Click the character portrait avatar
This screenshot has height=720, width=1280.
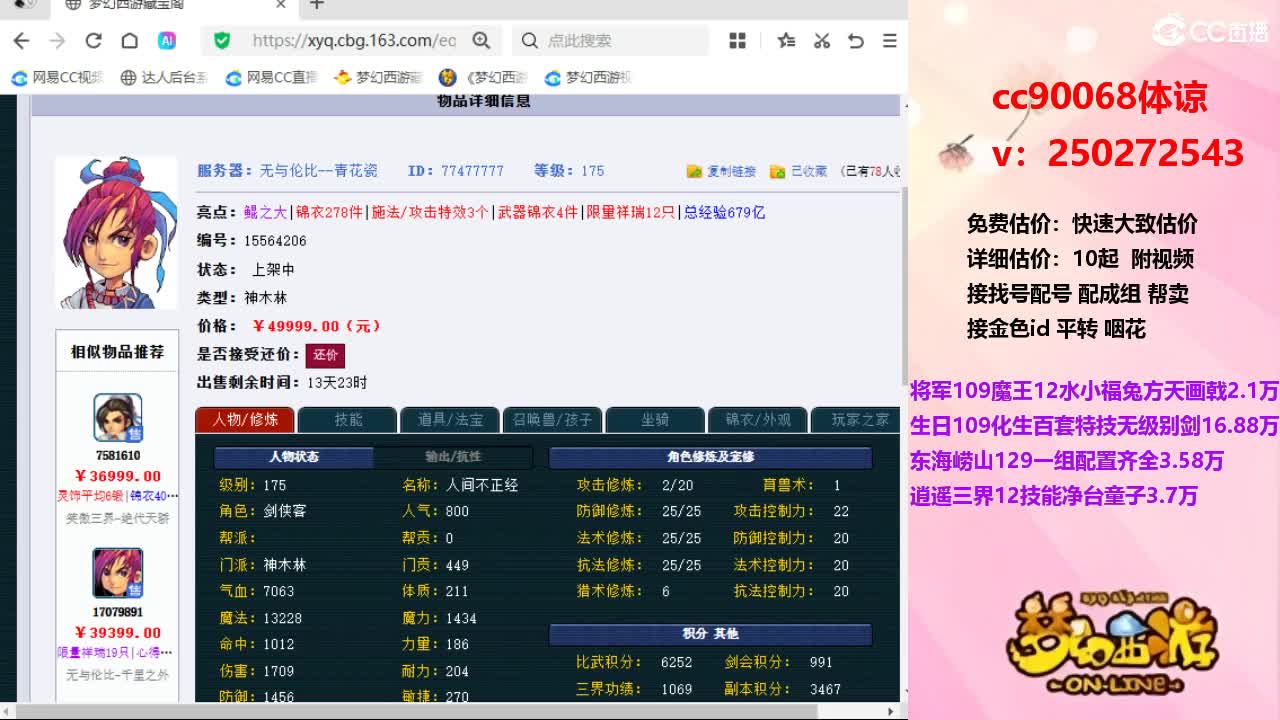pyautogui.click(x=115, y=232)
